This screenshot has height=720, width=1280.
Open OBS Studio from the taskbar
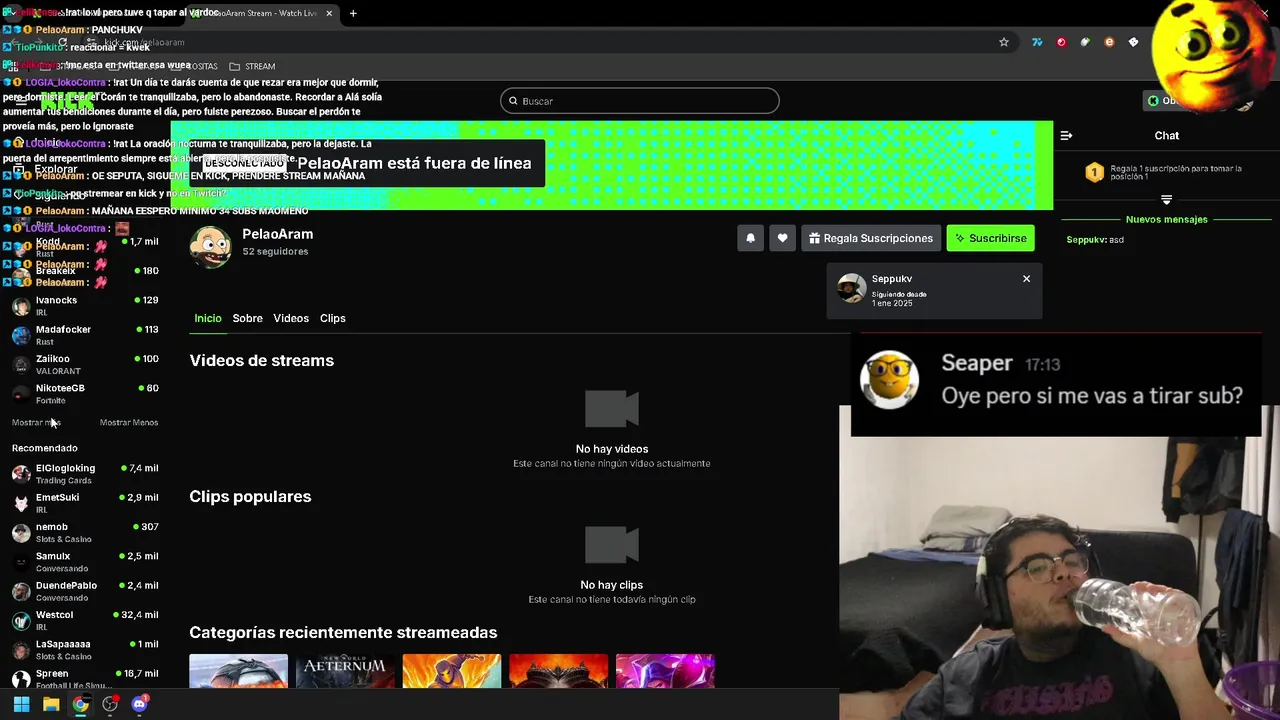pos(110,704)
